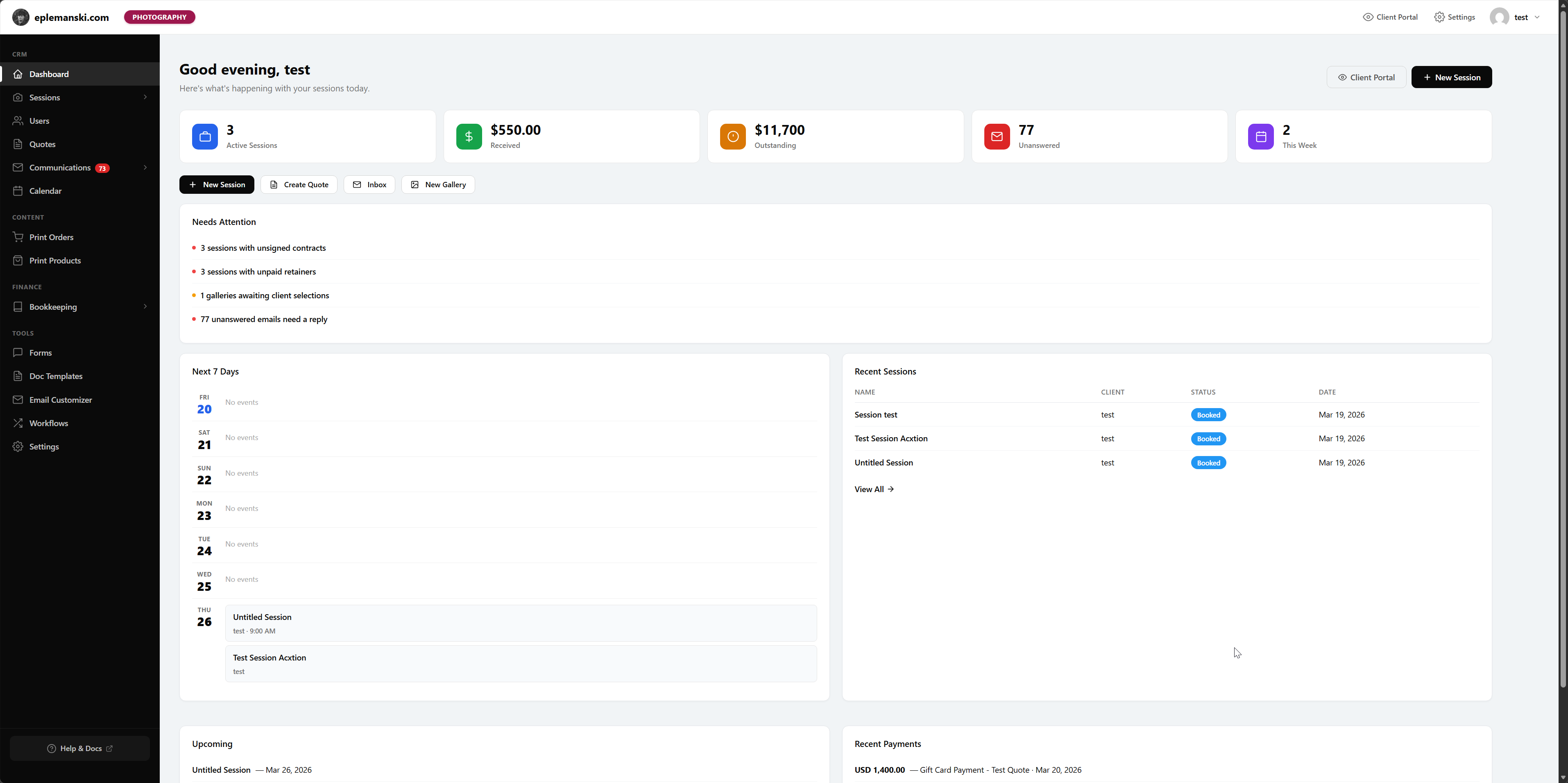This screenshot has width=1568, height=783.
Task: Click the purple This Week calendar icon
Action: 1261,136
